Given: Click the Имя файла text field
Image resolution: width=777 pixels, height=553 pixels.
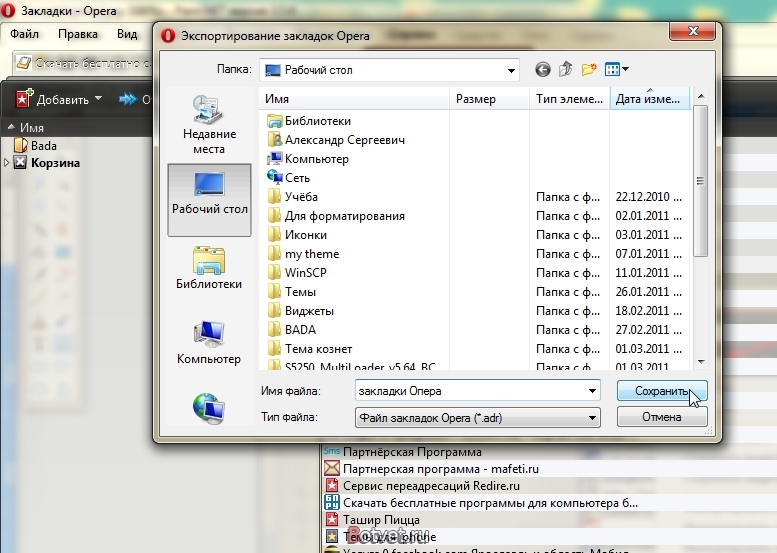Looking at the screenshot, I should [x=470, y=391].
